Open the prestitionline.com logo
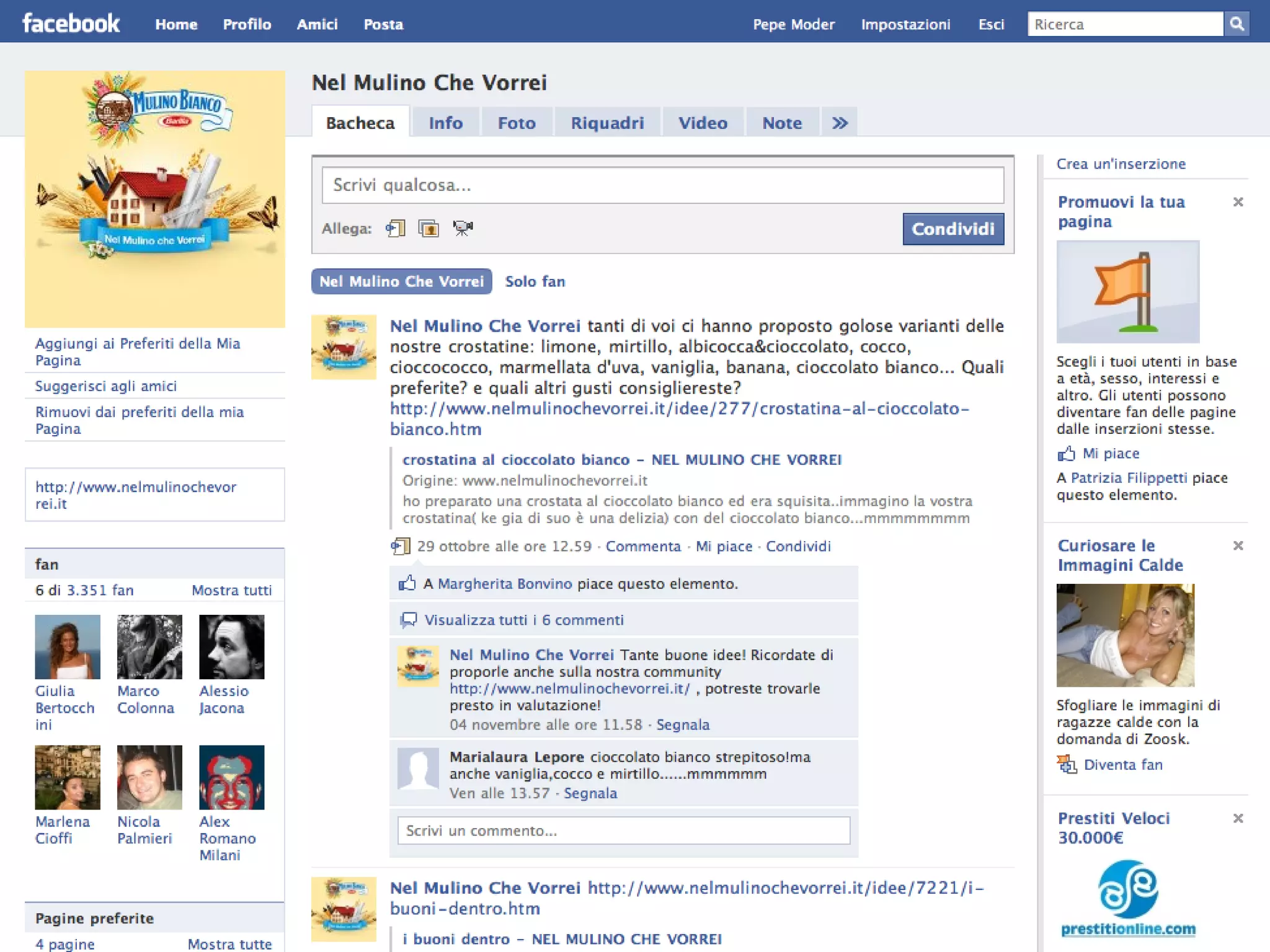Image resolution: width=1270 pixels, height=952 pixels. point(1128,897)
